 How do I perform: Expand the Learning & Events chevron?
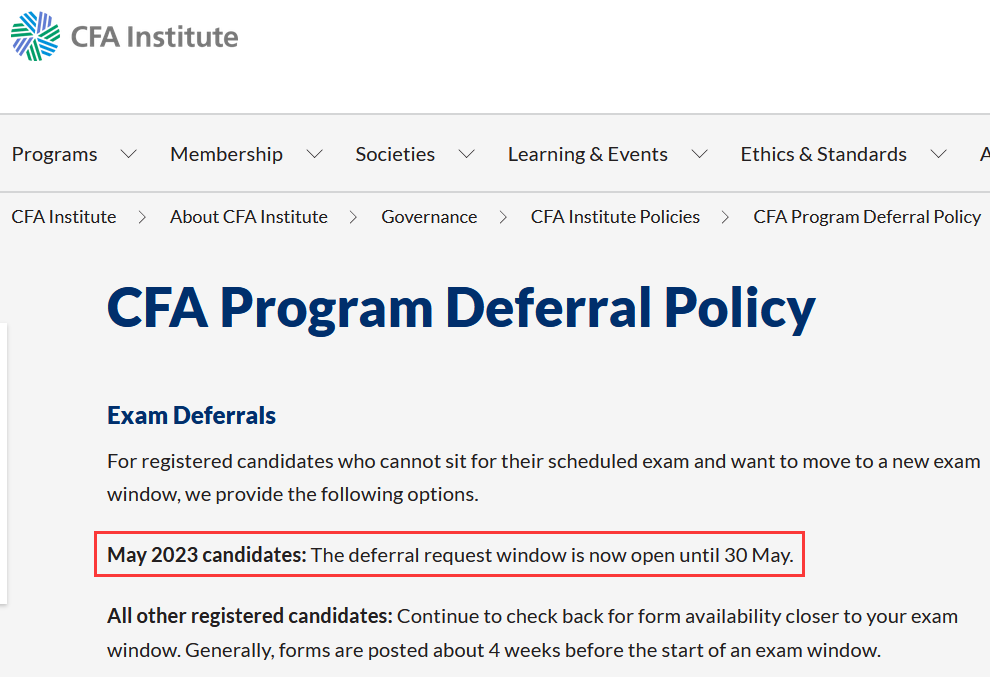pyautogui.click(x=700, y=154)
